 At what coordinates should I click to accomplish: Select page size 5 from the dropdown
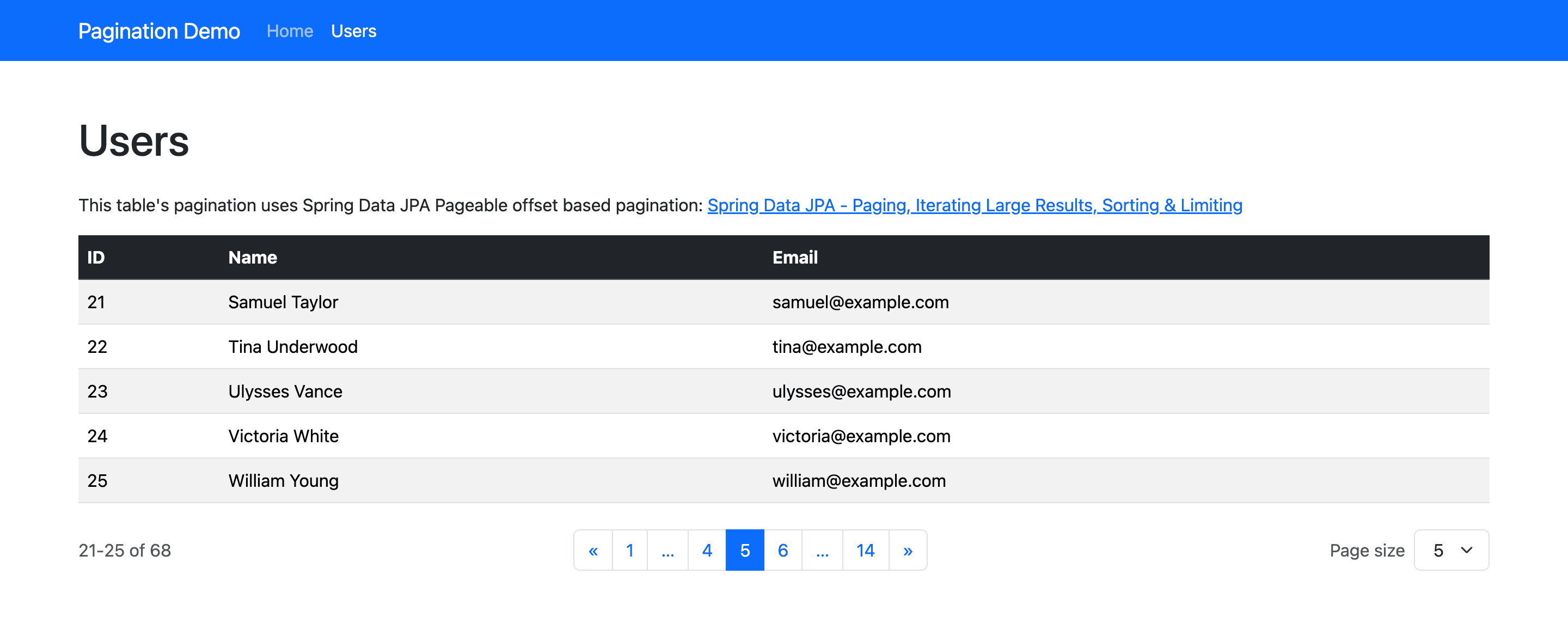tap(1450, 550)
